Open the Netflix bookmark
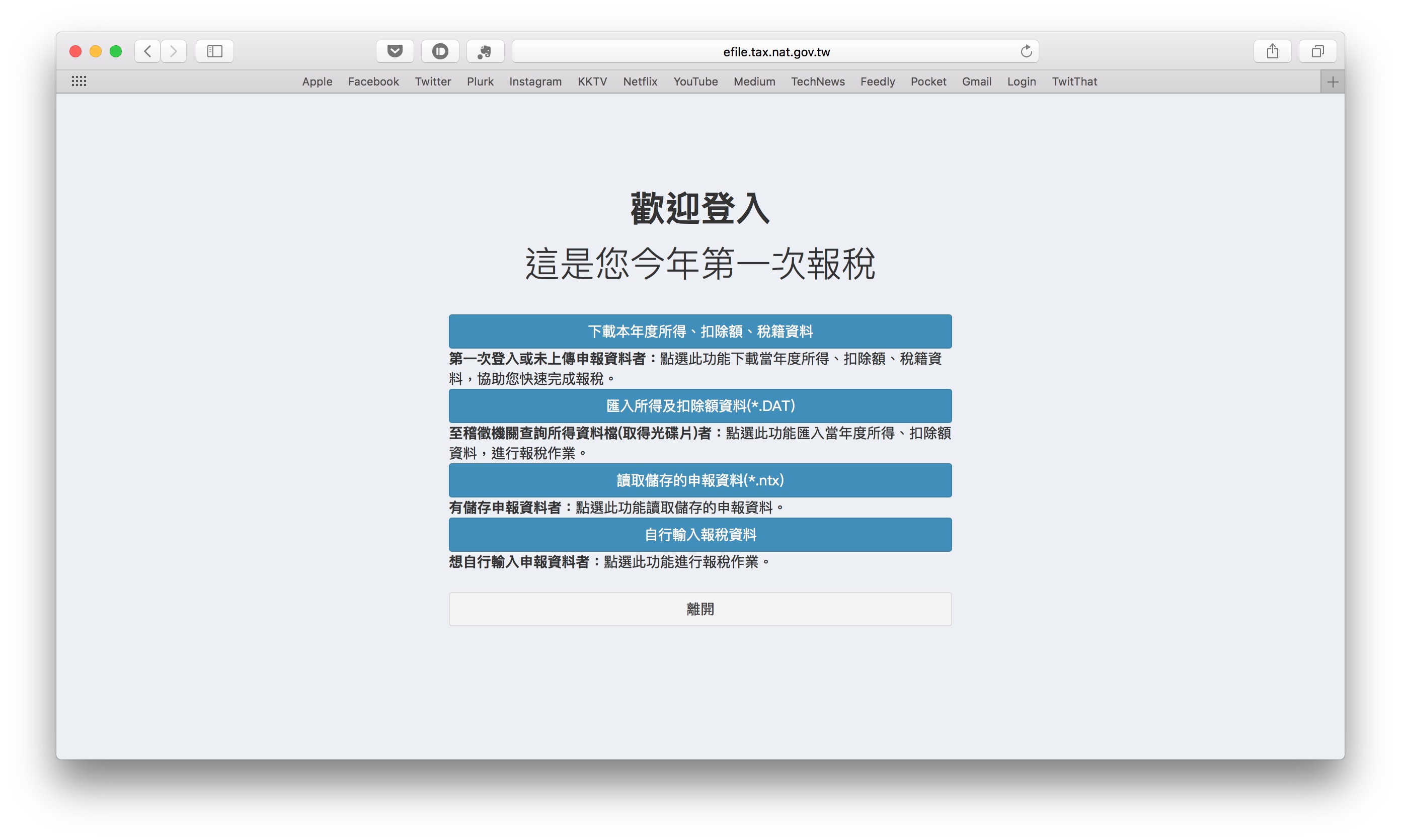 coord(640,82)
